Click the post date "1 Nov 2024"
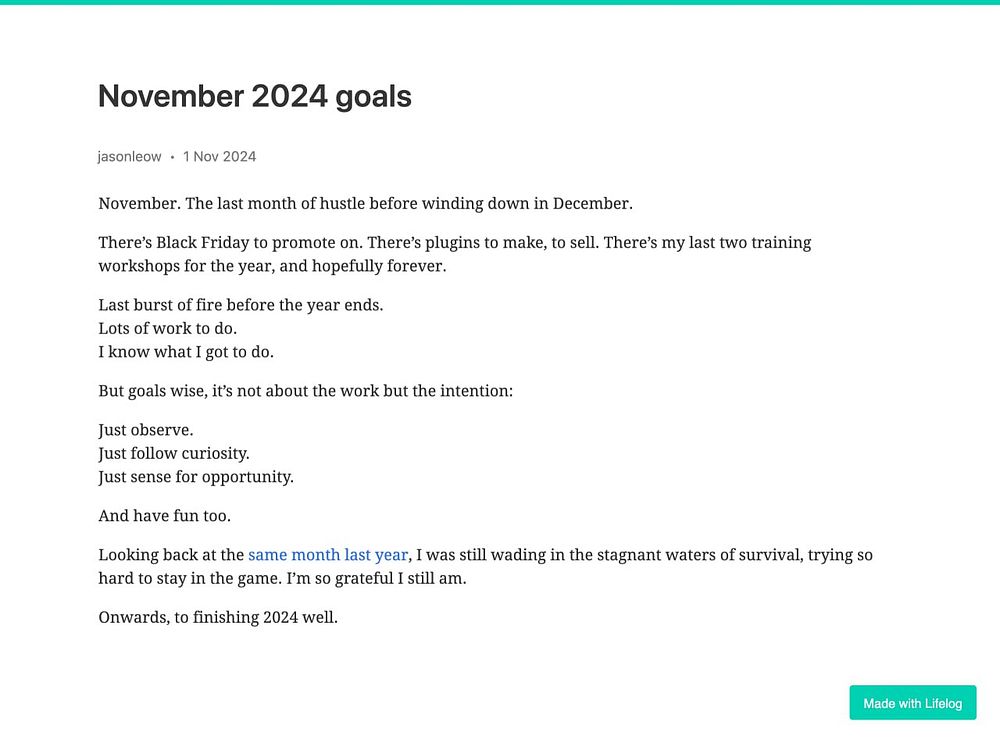 pyautogui.click(x=219, y=156)
